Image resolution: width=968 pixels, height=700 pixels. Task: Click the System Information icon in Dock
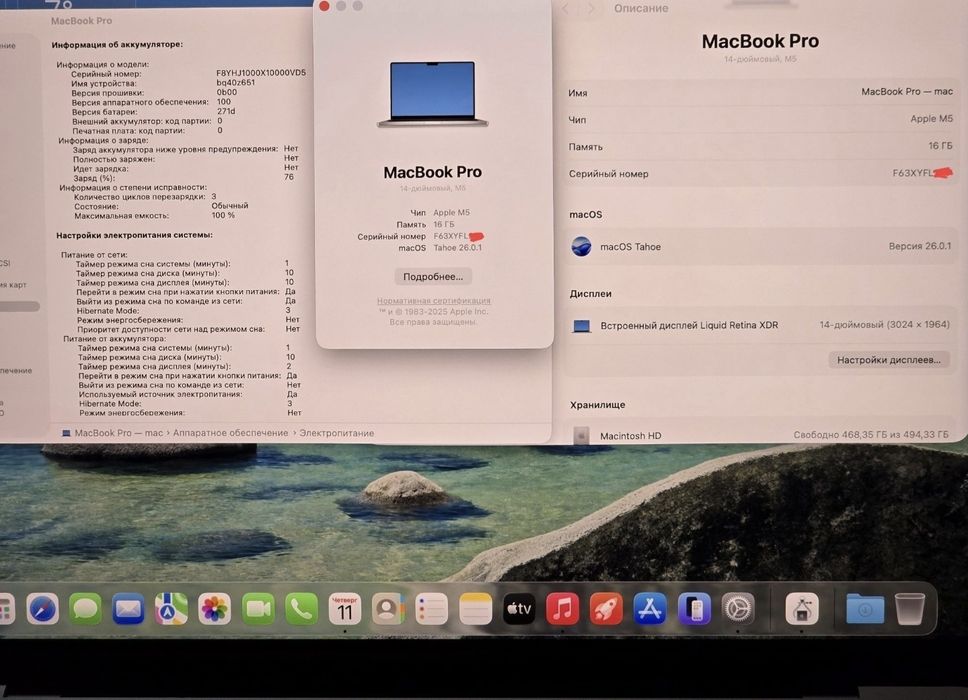[x=802, y=609]
